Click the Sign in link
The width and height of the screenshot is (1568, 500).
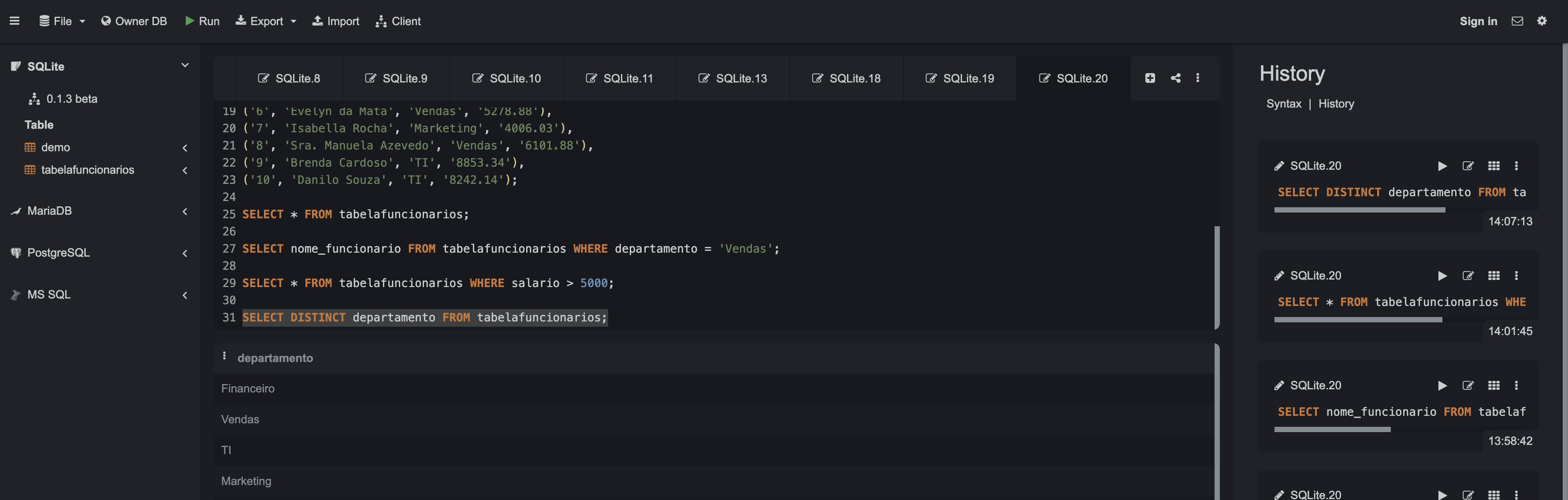coord(1478,21)
